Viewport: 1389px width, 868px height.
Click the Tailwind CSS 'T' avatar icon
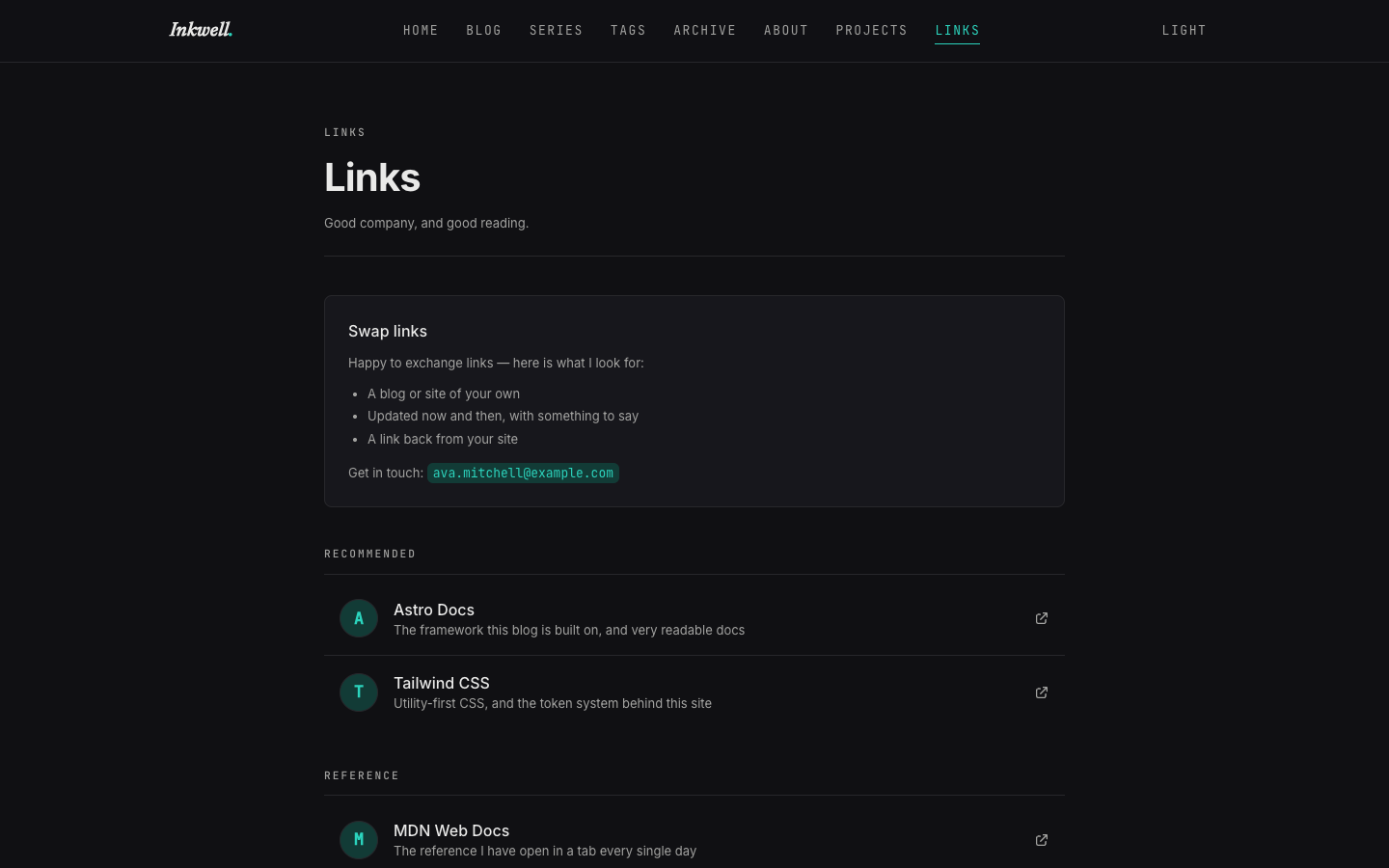[x=359, y=692]
